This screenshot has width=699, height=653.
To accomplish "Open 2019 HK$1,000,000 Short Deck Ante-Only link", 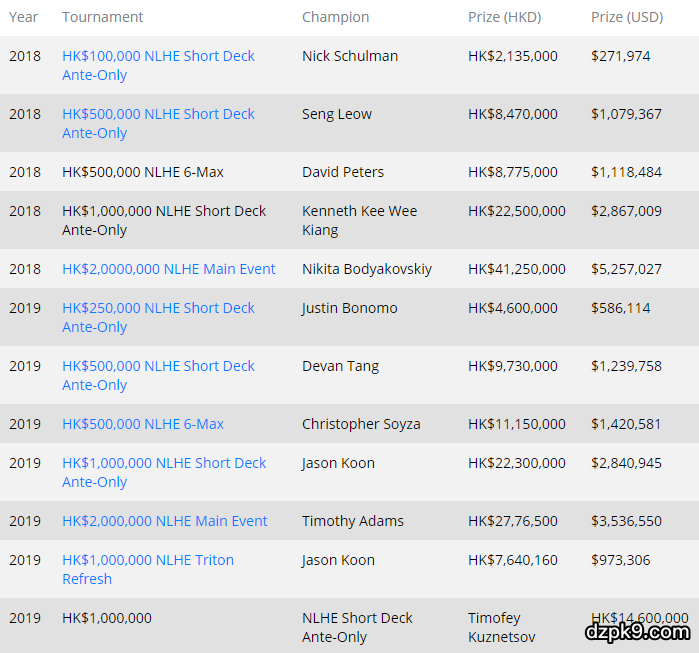I will tap(164, 464).
